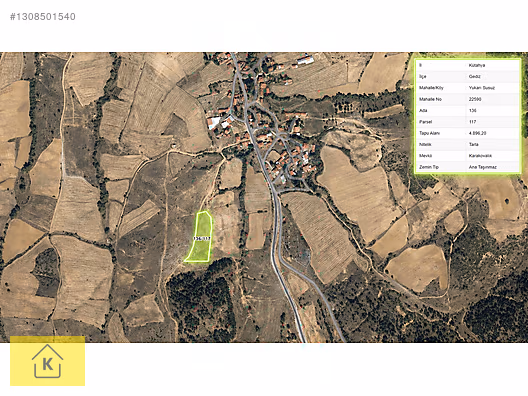The height and width of the screenshot is (396, 528).
Task: Click the Tapu Alanı value 4.896,20
Action: coord(477,133)
